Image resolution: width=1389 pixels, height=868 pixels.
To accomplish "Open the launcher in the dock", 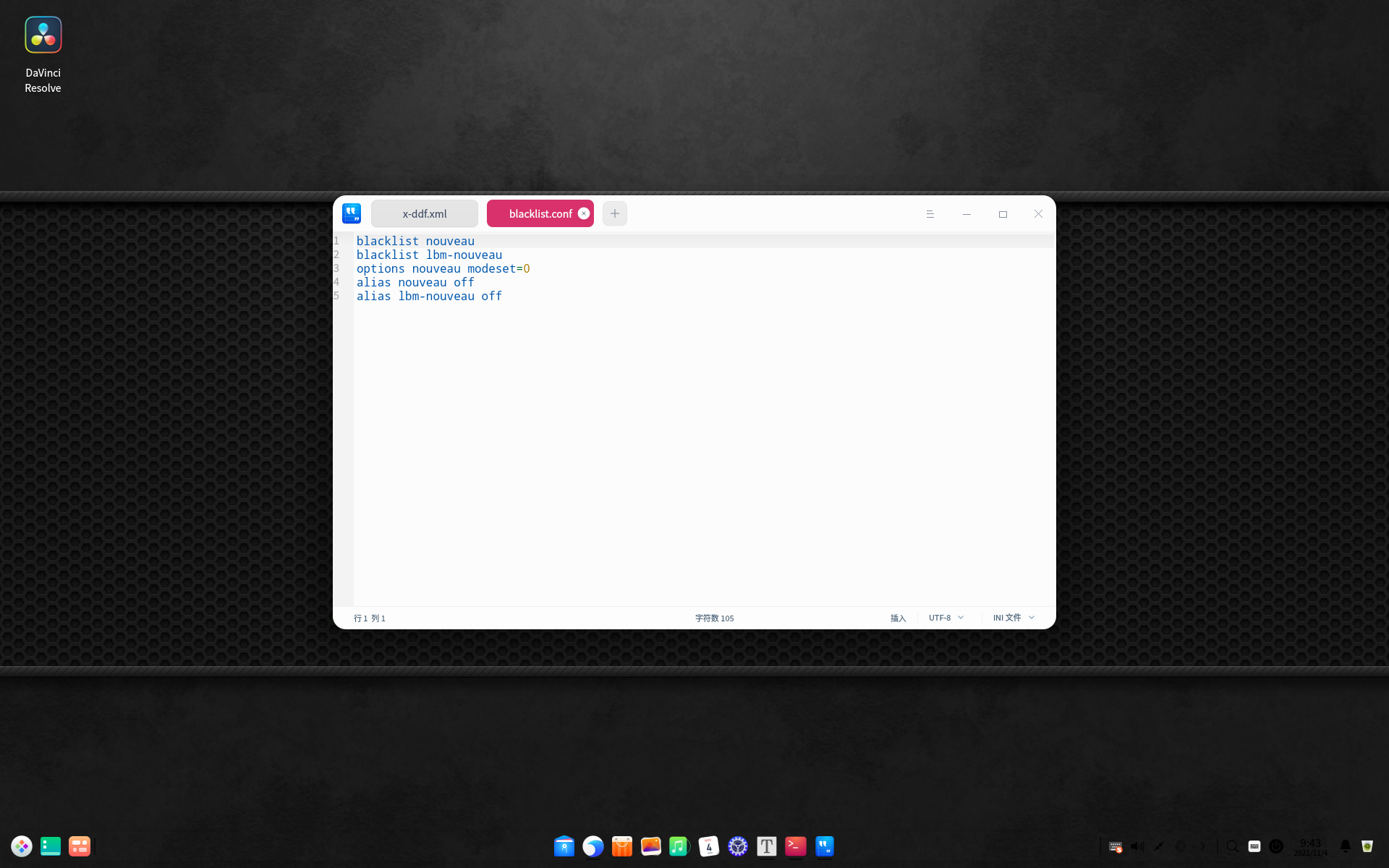I will tap(22, 846).
